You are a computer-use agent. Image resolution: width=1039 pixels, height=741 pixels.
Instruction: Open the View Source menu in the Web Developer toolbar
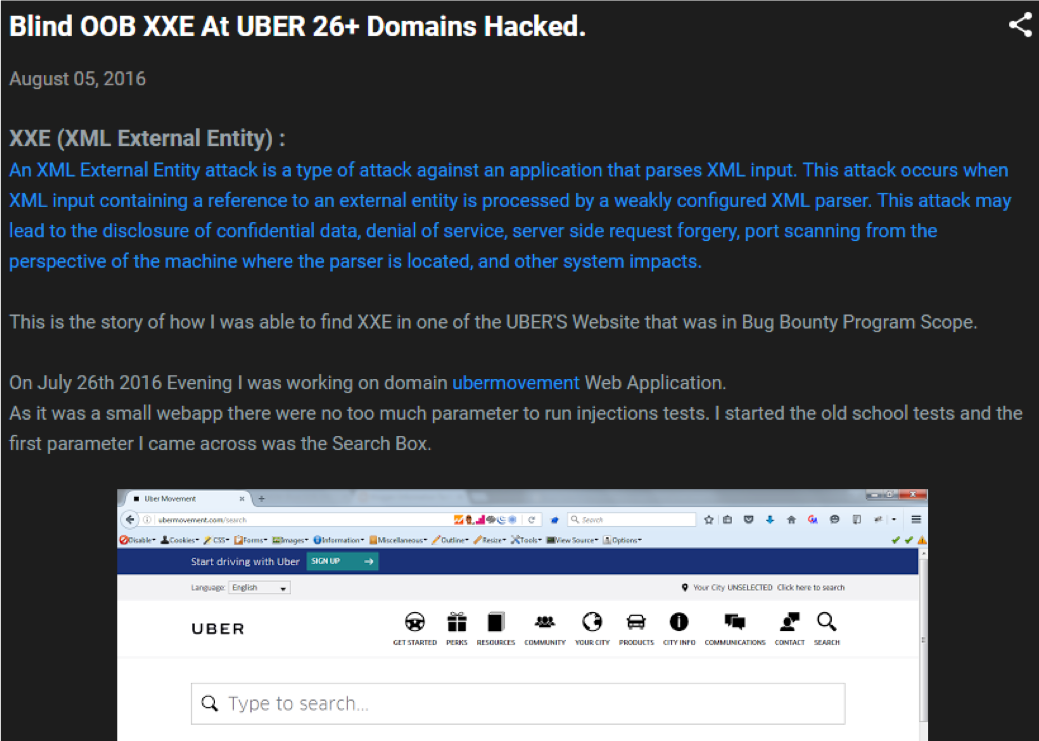573,540
